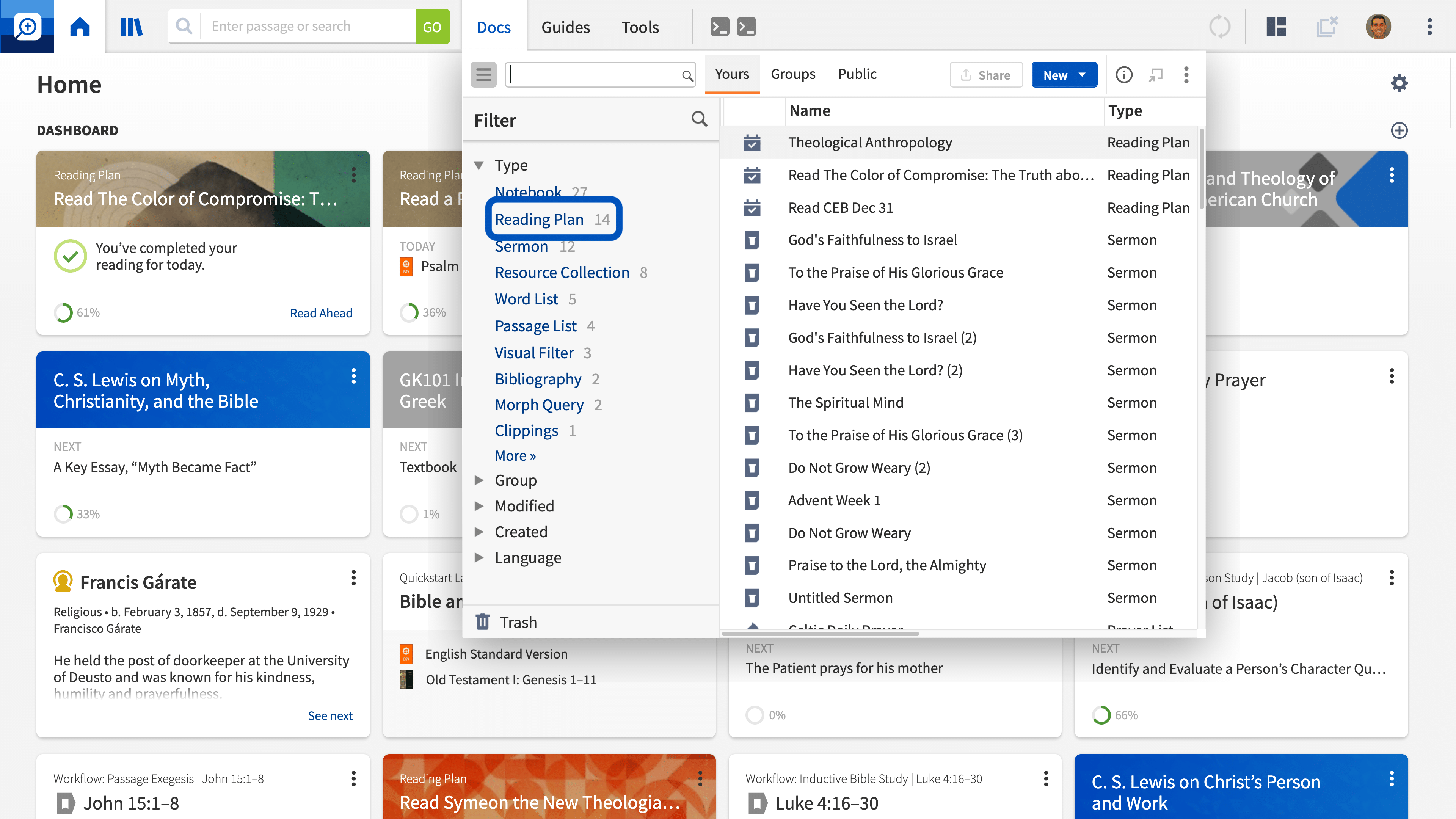
Task: Collapse the Type filter section
Action: [x=479, y=165]
